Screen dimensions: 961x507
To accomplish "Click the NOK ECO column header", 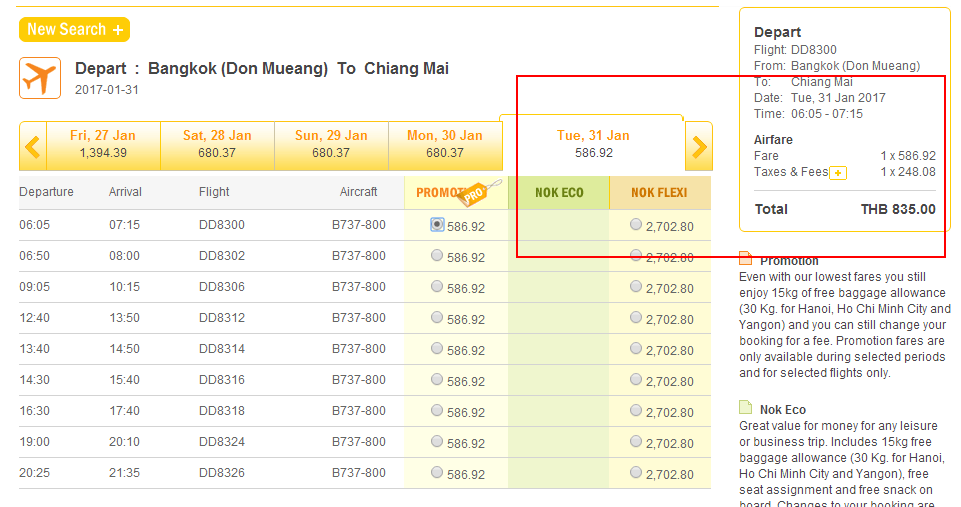I will [559, 193].
